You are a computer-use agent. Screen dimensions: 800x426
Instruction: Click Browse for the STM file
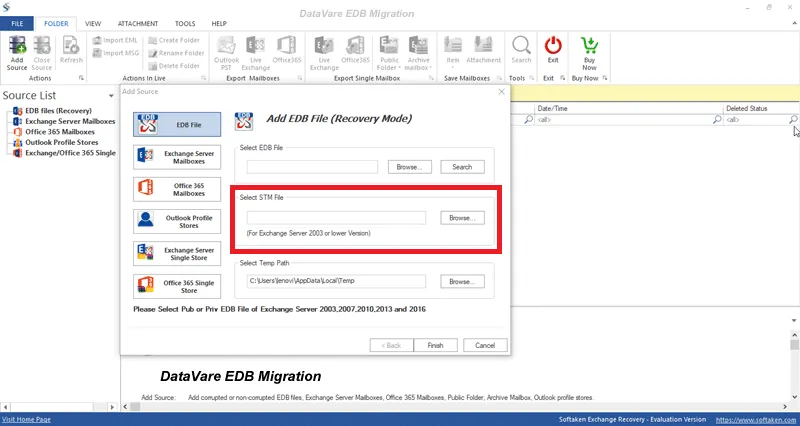tap(462, 218)
